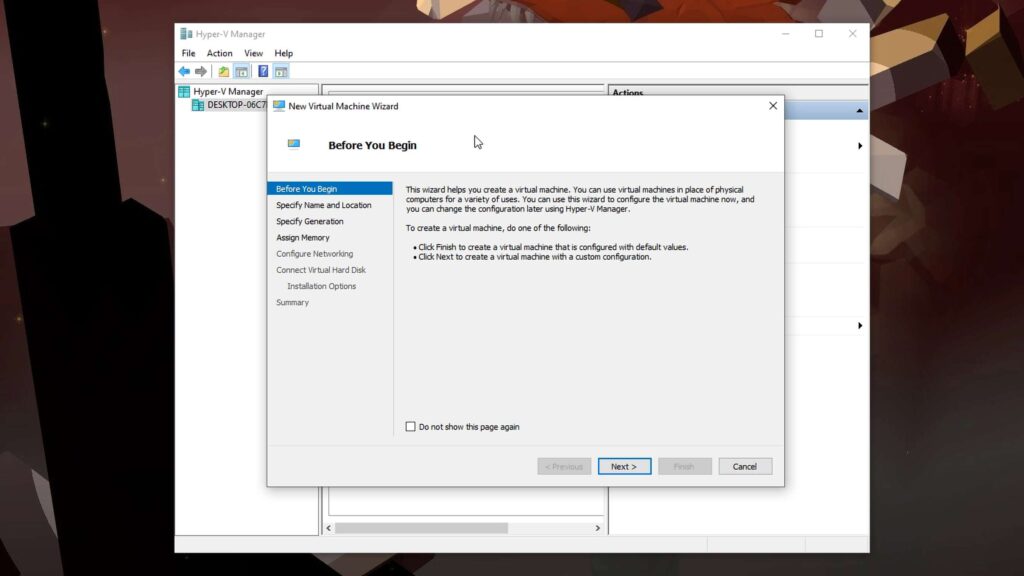Click the New Virtual Machine Wizard title icon
This screenshot has width=1024, height=576.
[279, 106]
